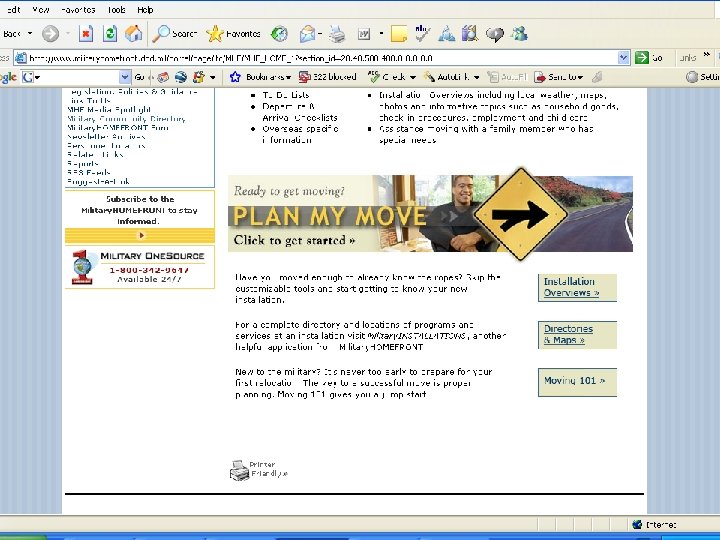Click the AutoFill toolbar button

[x=506, y=77]
